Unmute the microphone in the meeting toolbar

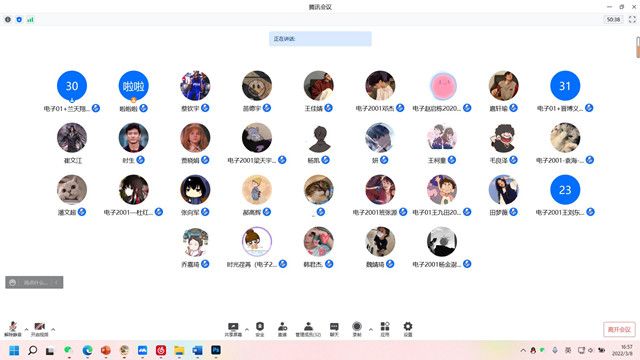click(x=13, y=329)
